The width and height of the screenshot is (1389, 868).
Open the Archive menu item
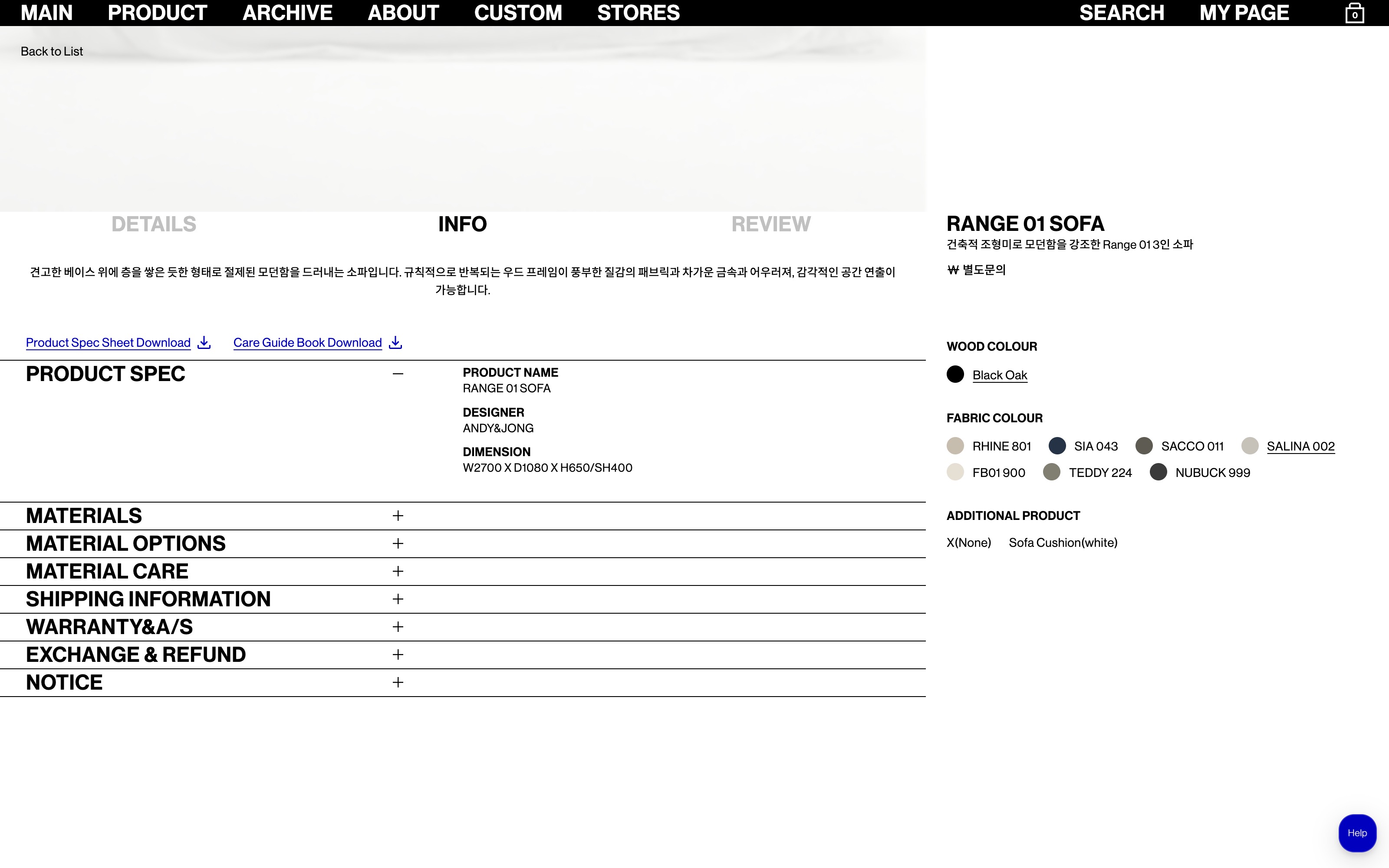(287, 13)
